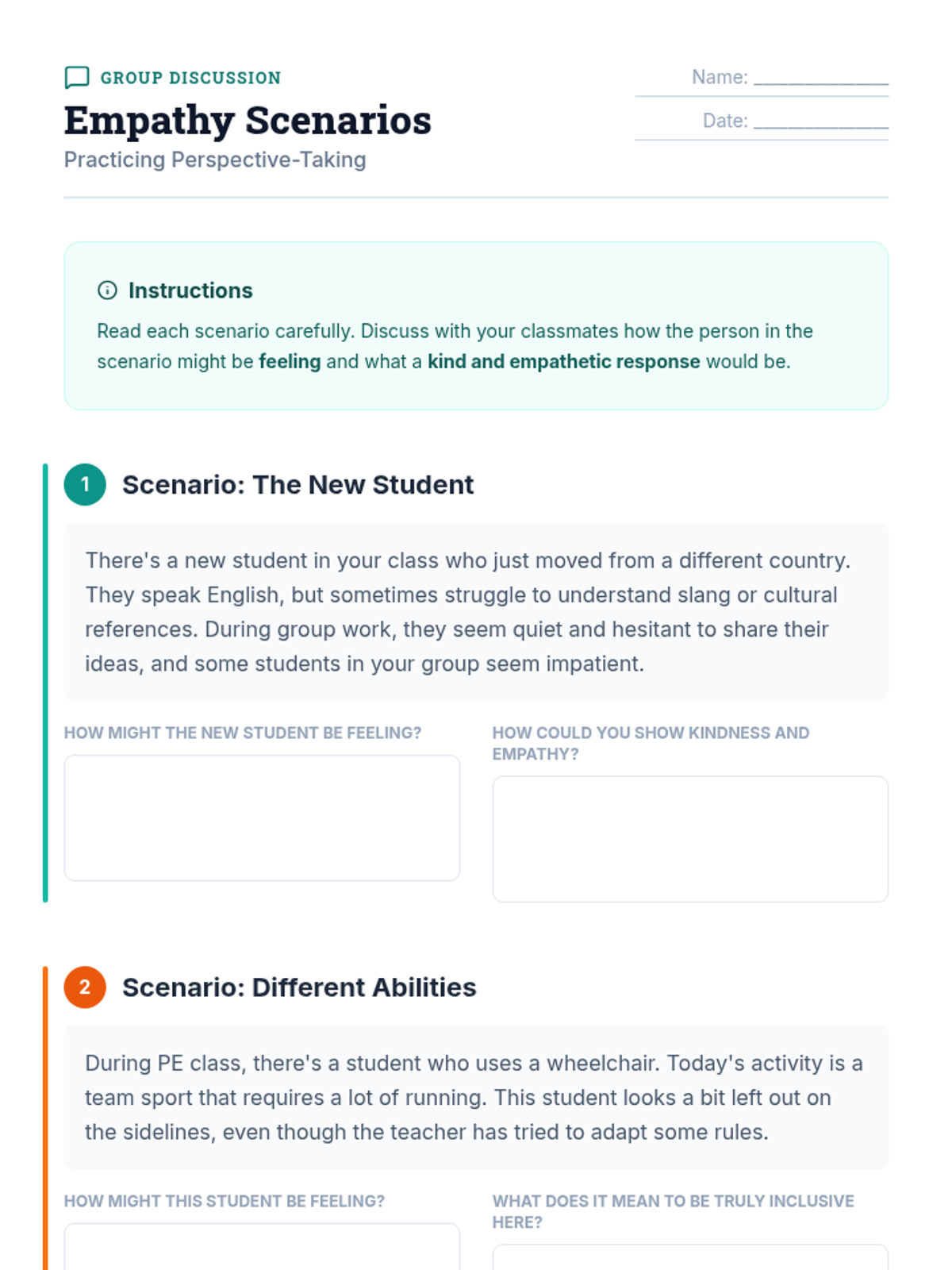Click the Practicing Perspective-Taking subtitle
The width and height of the screenshot is (952, 1270).
coord(215,160)
